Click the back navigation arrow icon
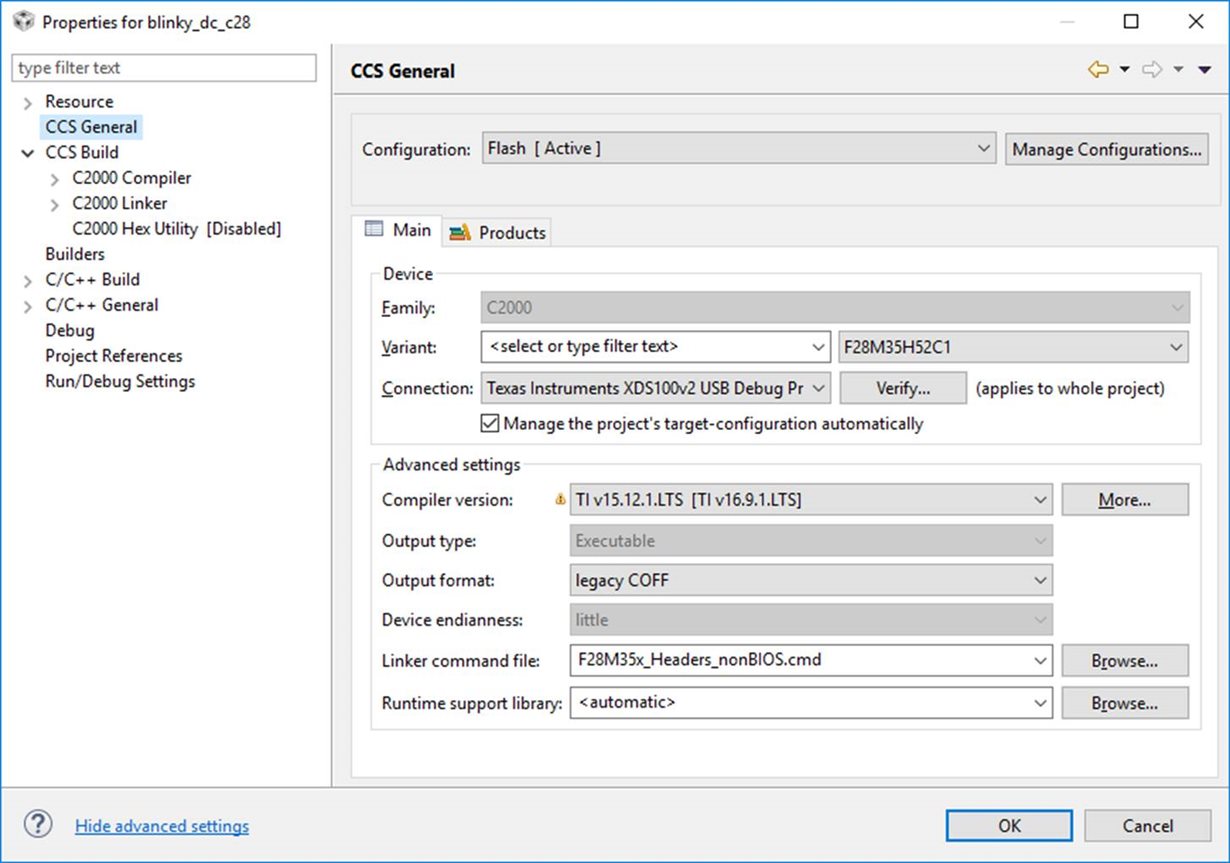The image size is (1230, 863). pyautogui.click(x=1098, y=70)
